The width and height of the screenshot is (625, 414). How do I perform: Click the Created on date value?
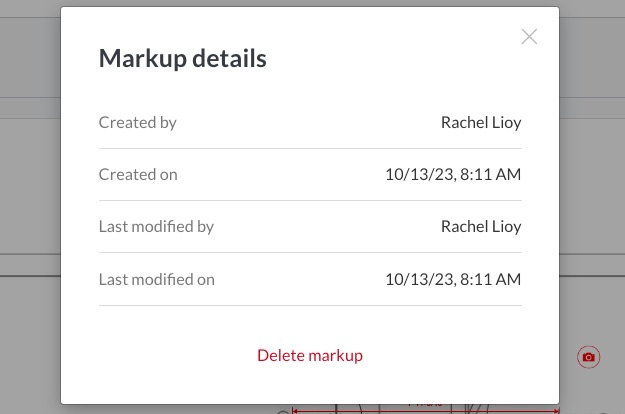(x=453, y=174)
